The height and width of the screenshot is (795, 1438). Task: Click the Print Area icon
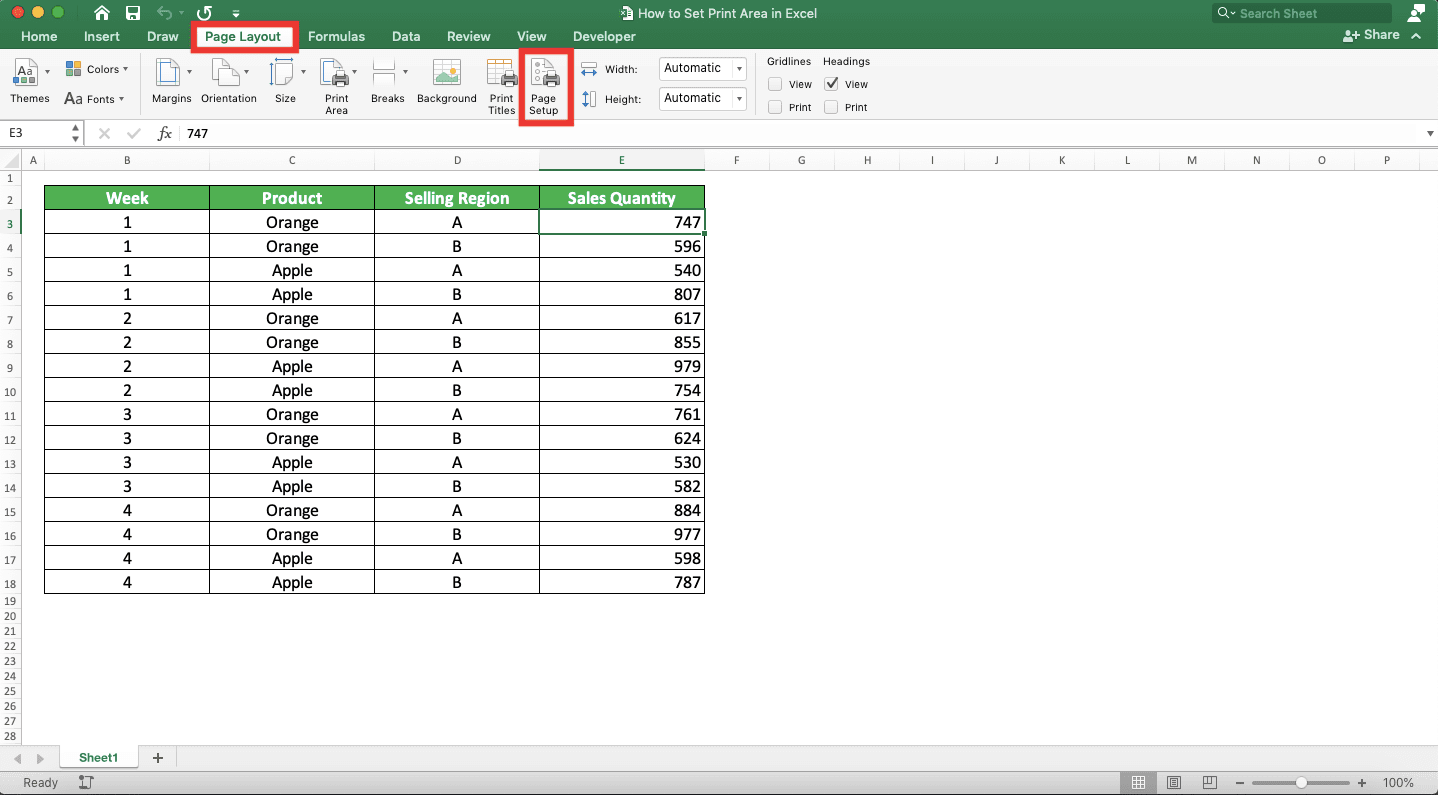[334, 72]
